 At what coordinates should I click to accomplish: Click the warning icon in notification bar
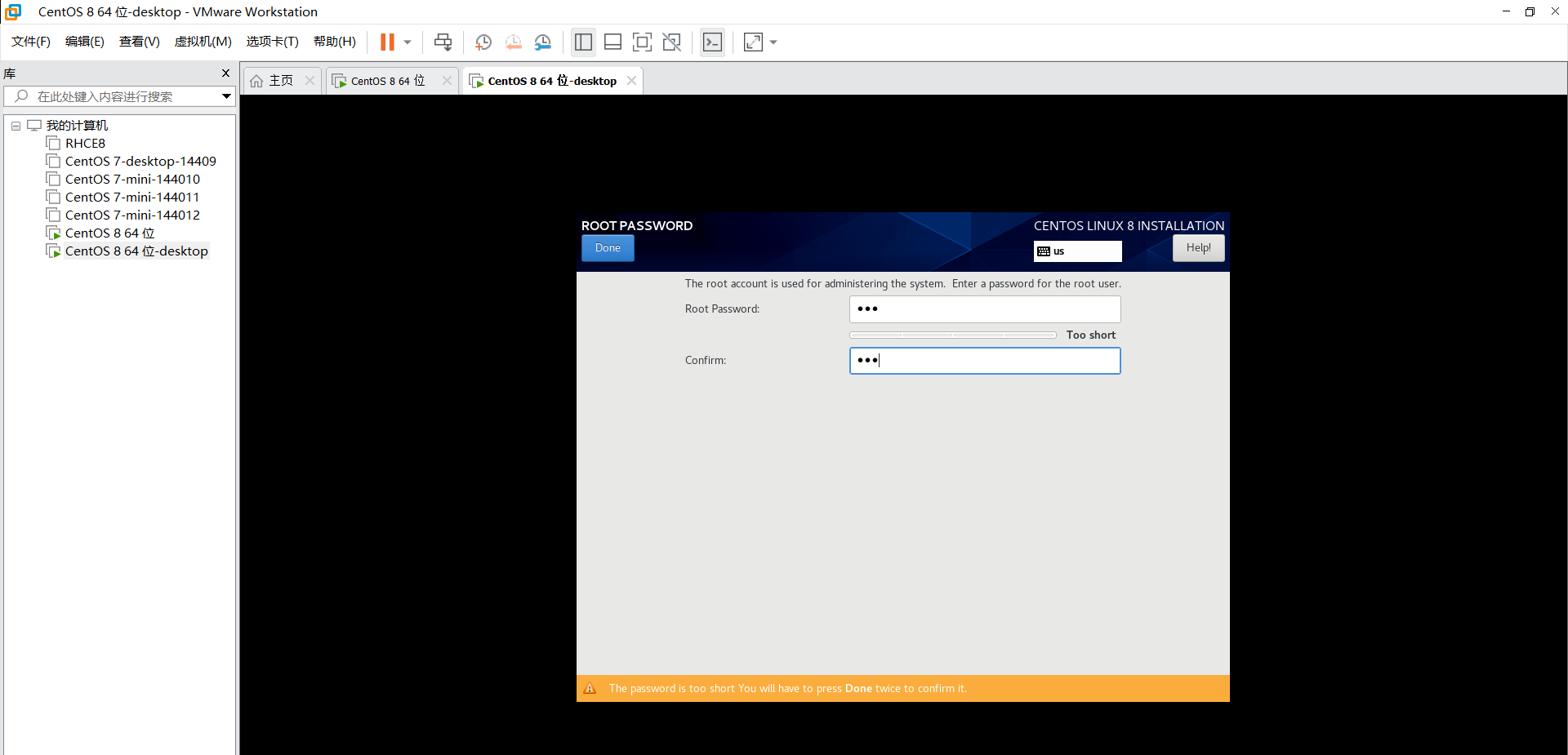590,689
